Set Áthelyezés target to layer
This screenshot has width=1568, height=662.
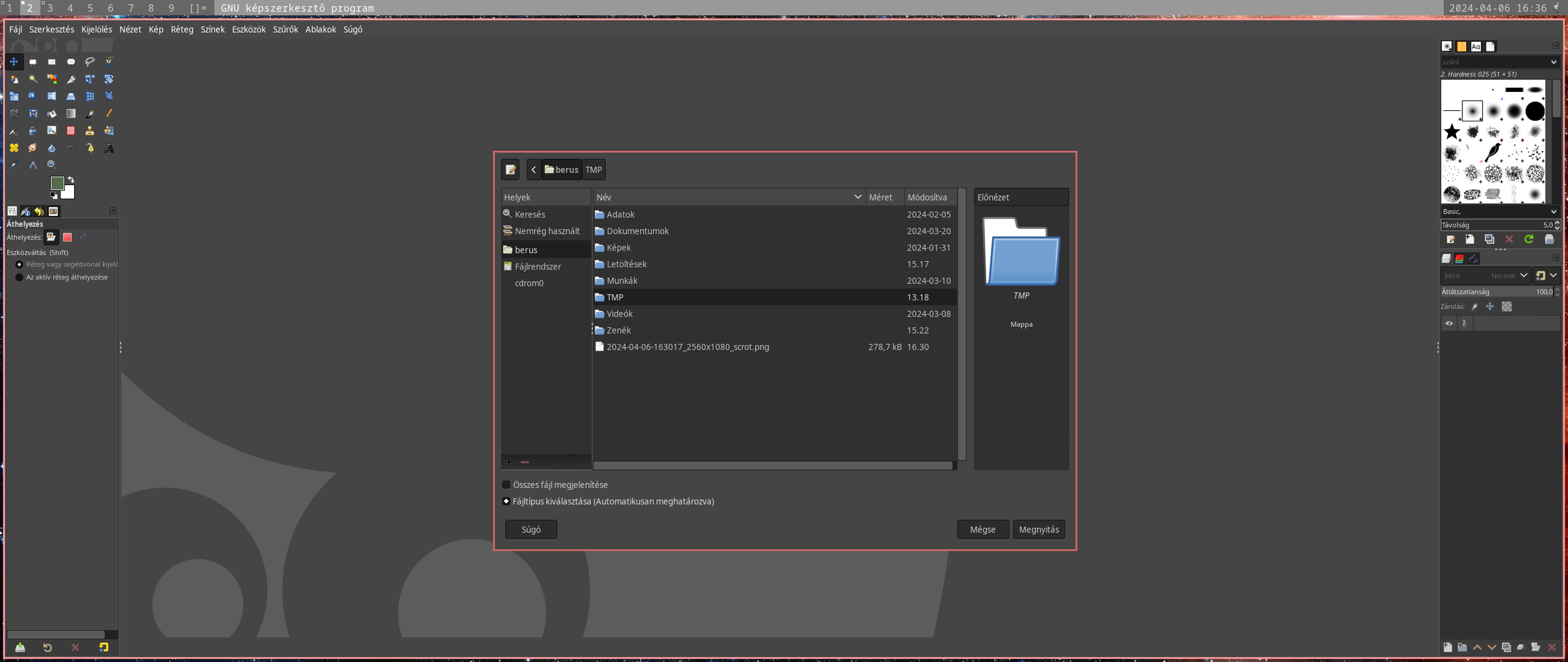click(x=51, y=238)
